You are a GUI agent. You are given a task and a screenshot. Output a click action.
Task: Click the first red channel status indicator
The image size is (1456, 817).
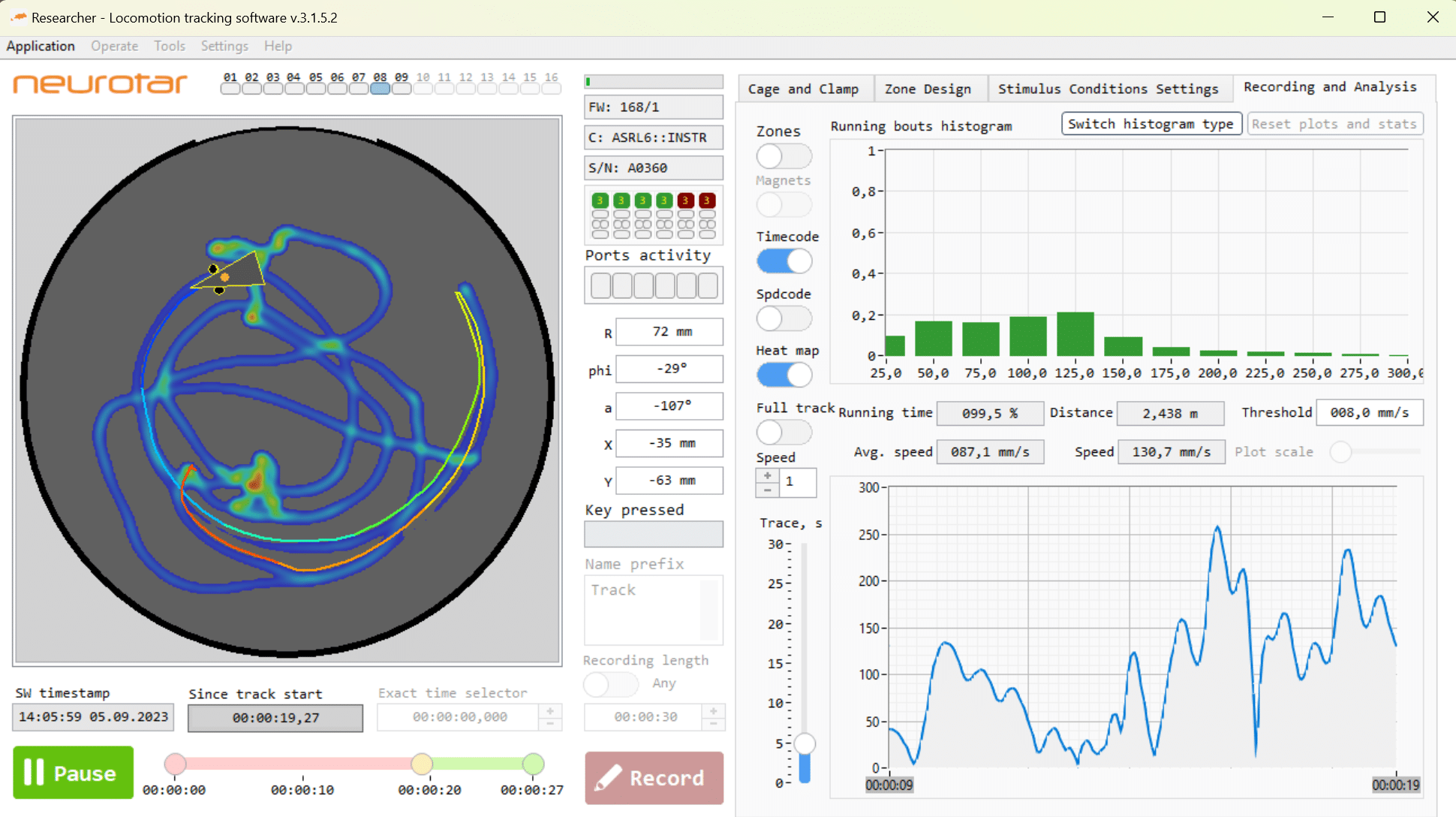(x=684, y=200)
